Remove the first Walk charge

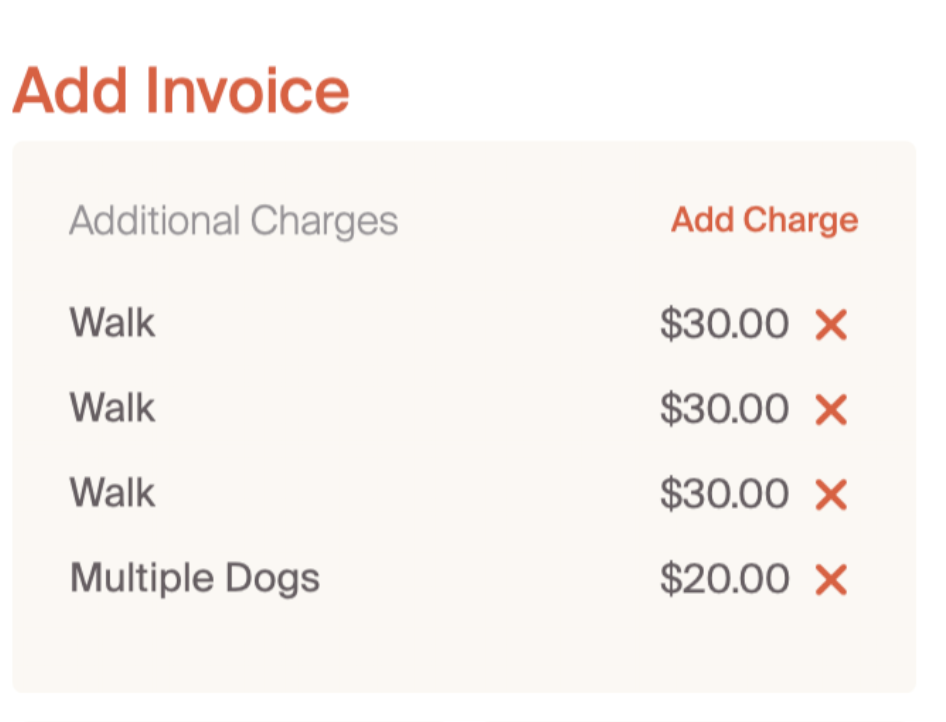(x=831, y=325)
